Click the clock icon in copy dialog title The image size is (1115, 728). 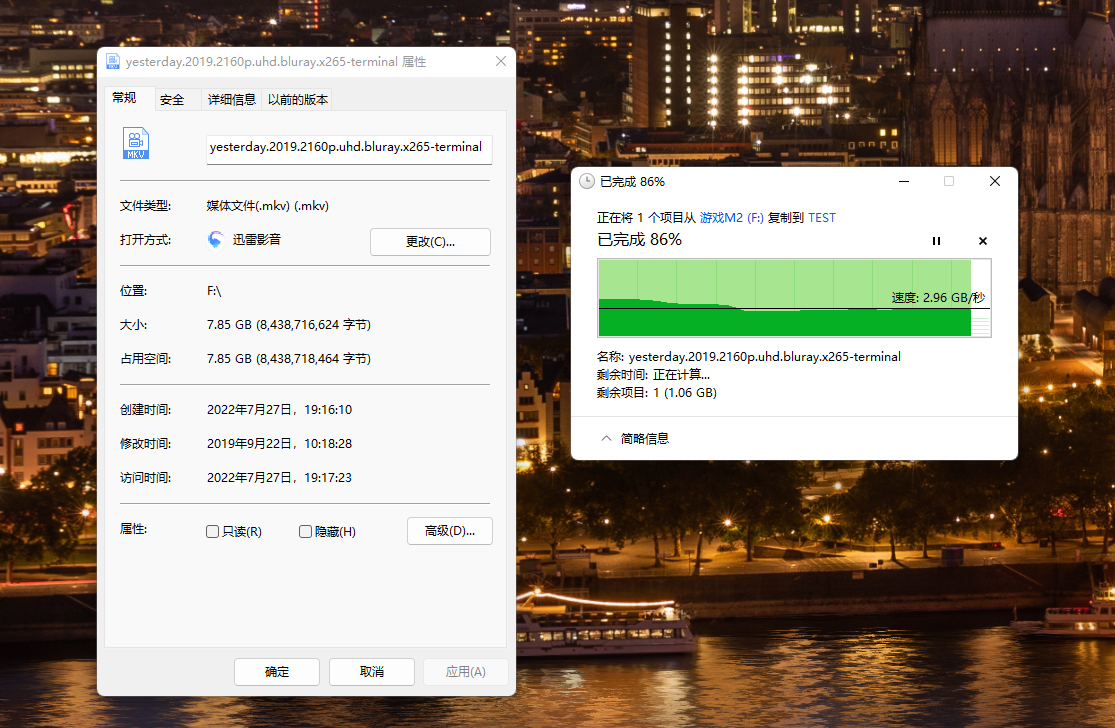tap(587, 181)
